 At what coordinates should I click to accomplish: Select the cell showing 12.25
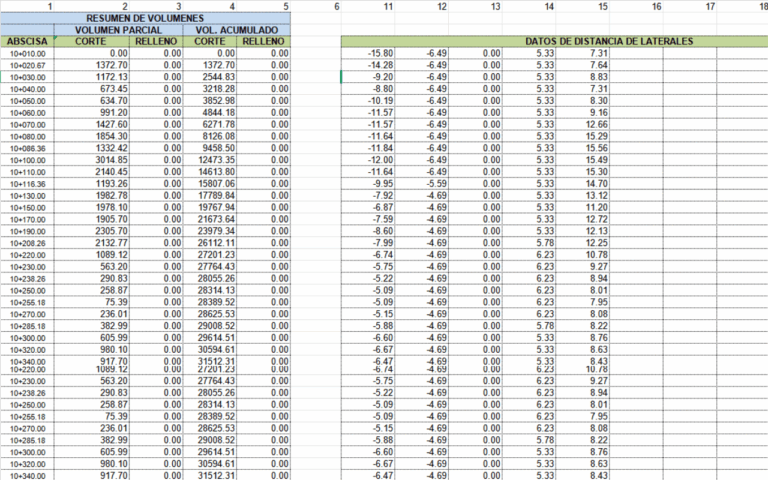pyautogui.click(x=582, y=243)
